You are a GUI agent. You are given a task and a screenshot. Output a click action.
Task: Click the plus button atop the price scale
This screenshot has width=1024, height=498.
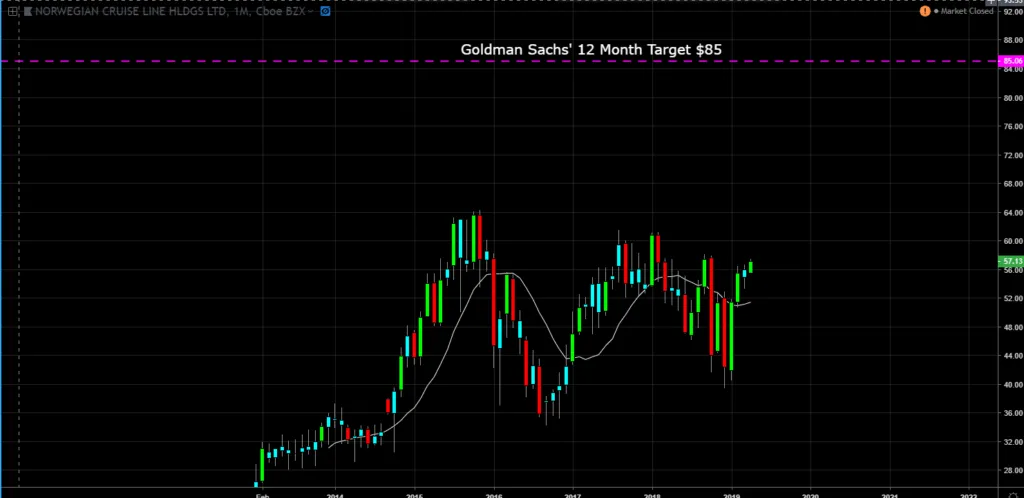[991, 3]
